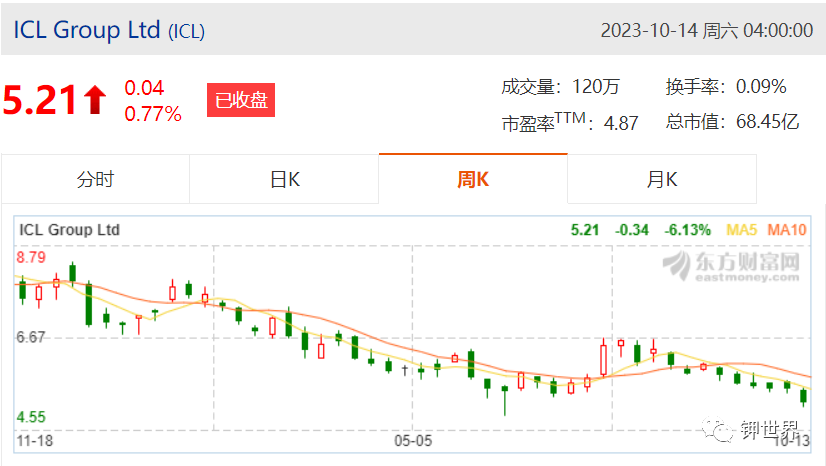This screenshot has height=466, width=826.
Task: Click the 市盈率TTM 4.87 ratio text
Action: (569, 122)
